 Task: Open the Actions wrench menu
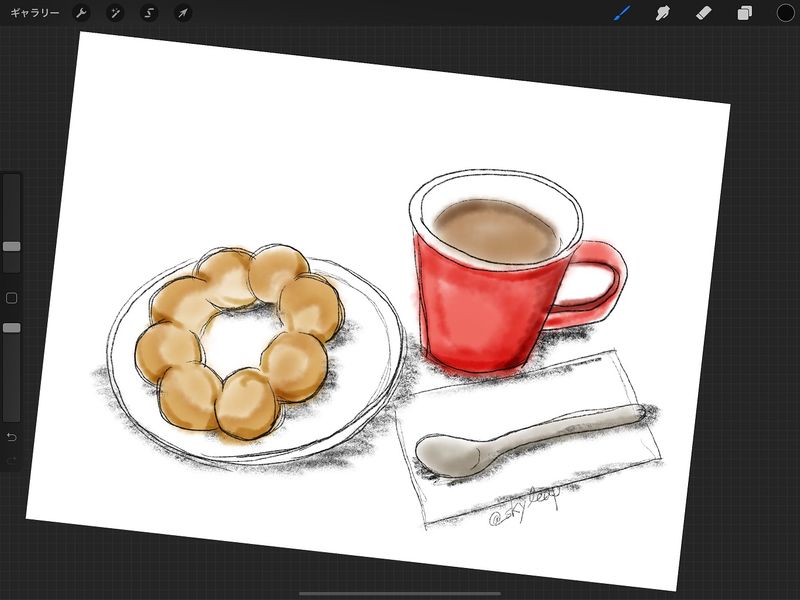83,13
